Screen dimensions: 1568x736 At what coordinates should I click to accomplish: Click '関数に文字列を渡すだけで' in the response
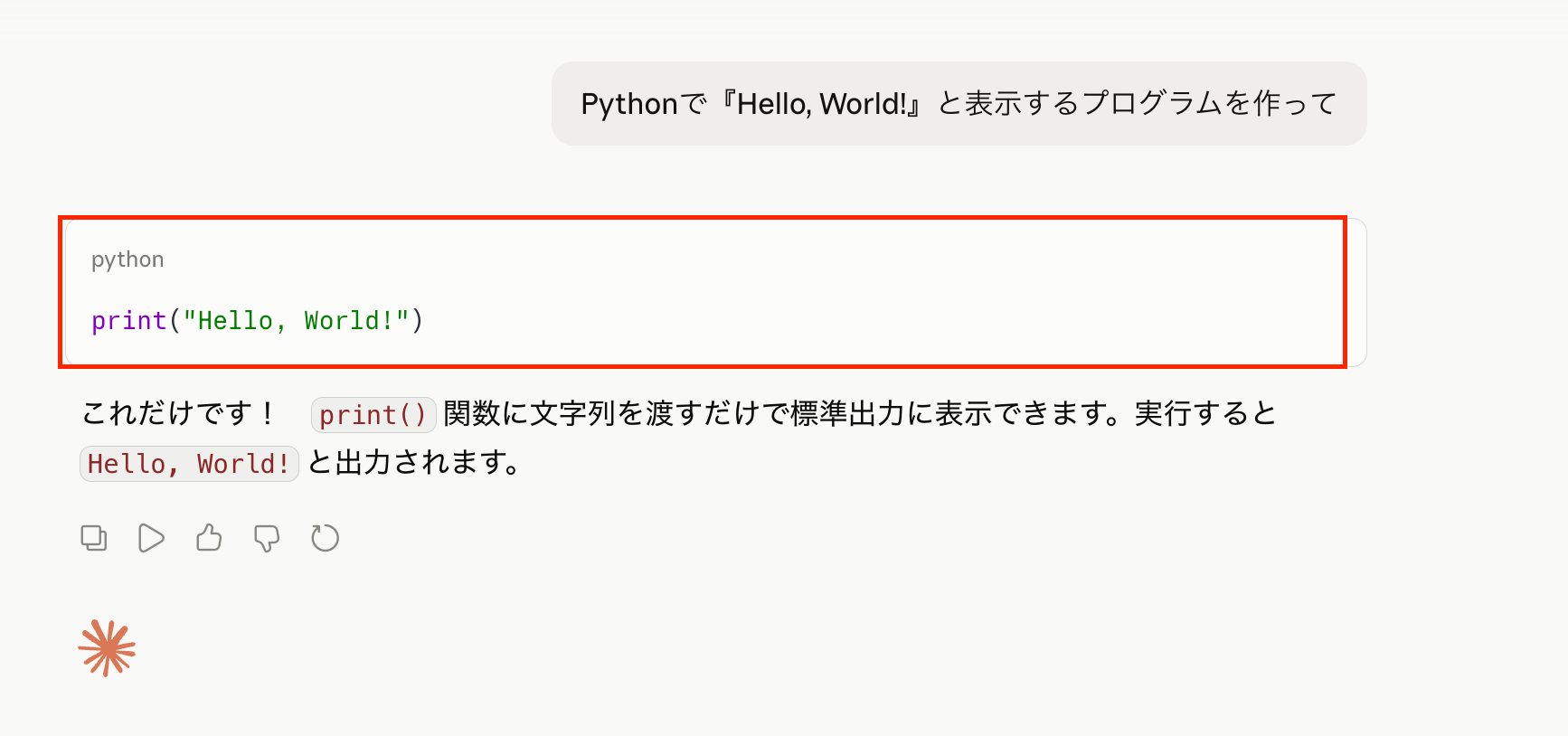click(x=617, y=414)
